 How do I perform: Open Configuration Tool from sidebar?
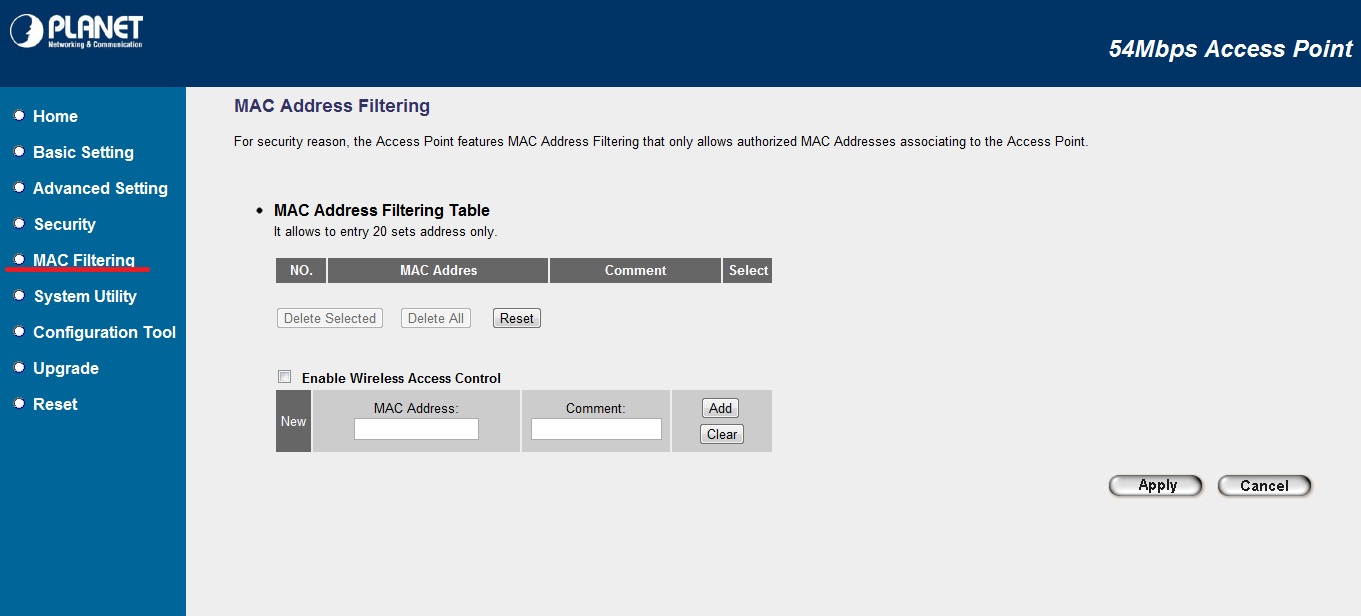coord(104,332)
